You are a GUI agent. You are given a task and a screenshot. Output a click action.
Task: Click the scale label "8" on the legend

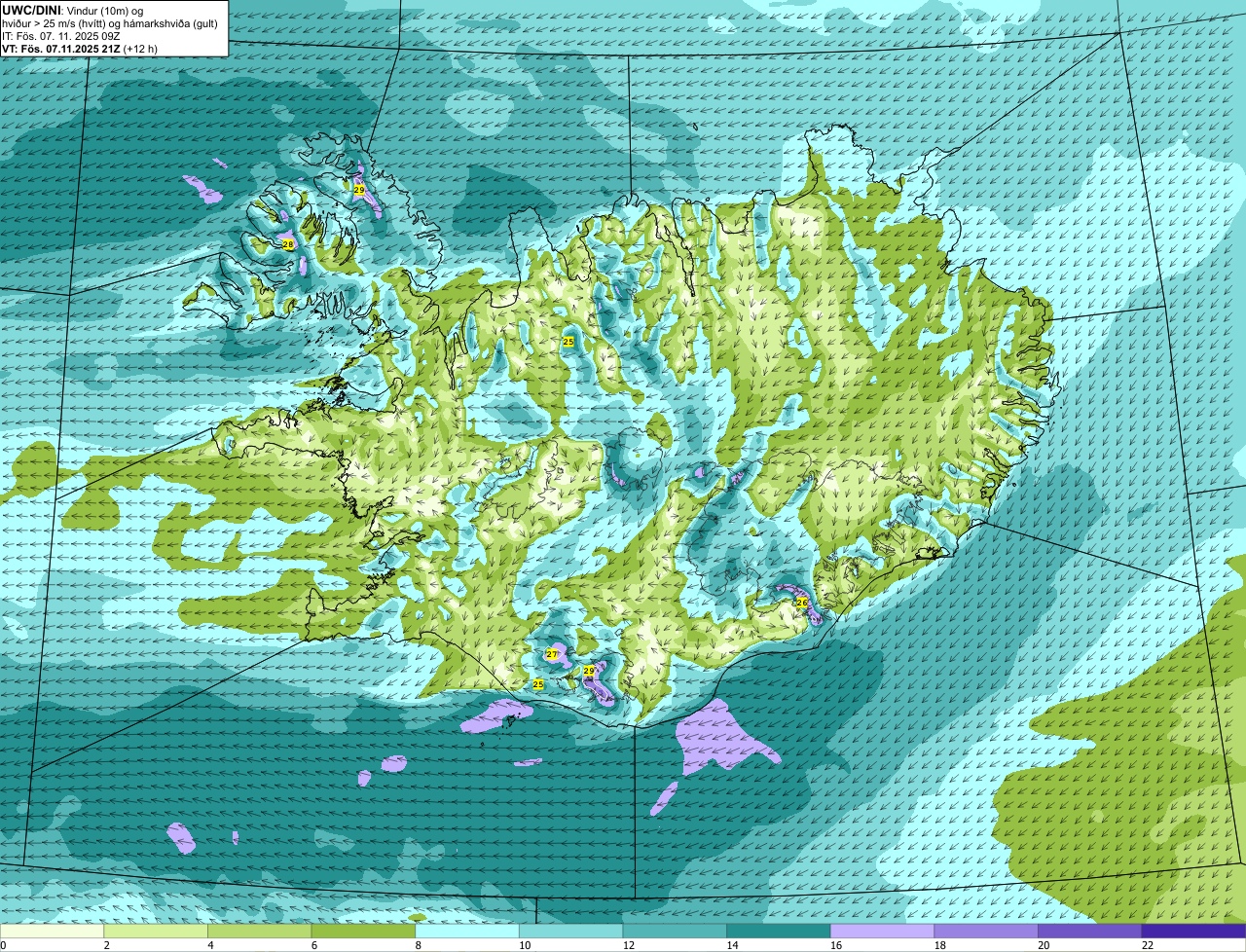(419, 945)
